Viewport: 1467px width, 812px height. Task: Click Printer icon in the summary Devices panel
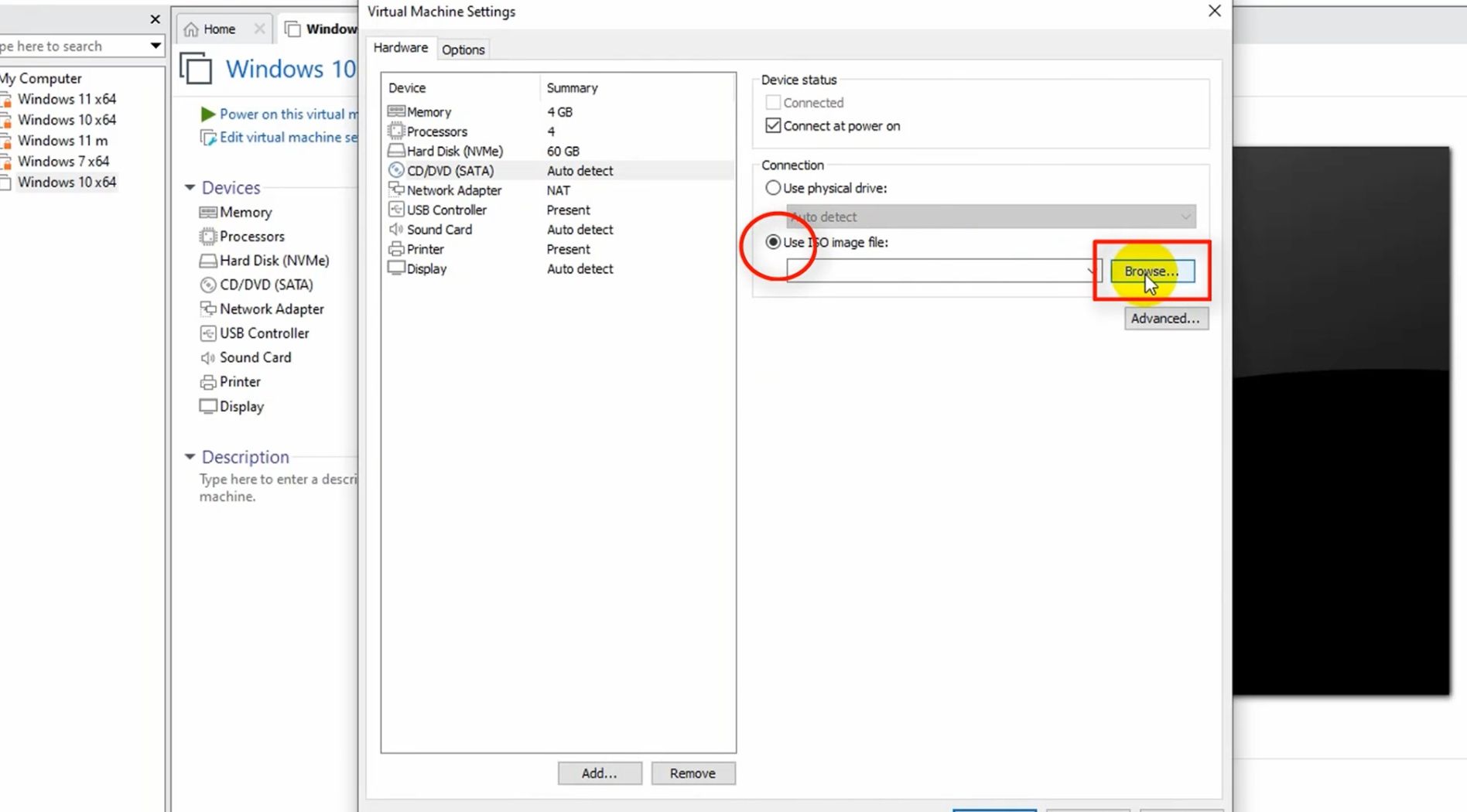208,382
